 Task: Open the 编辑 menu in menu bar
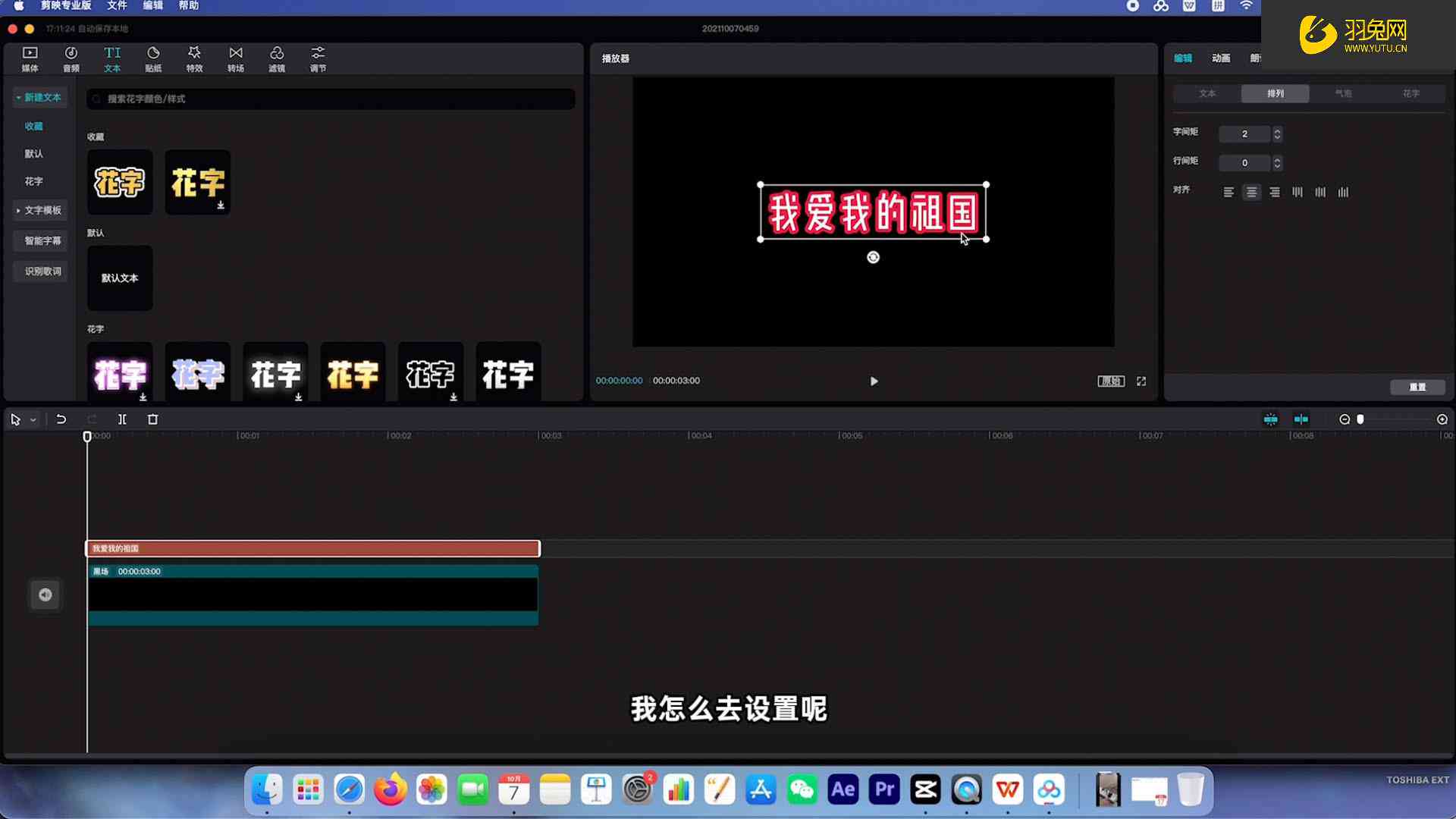153,6
